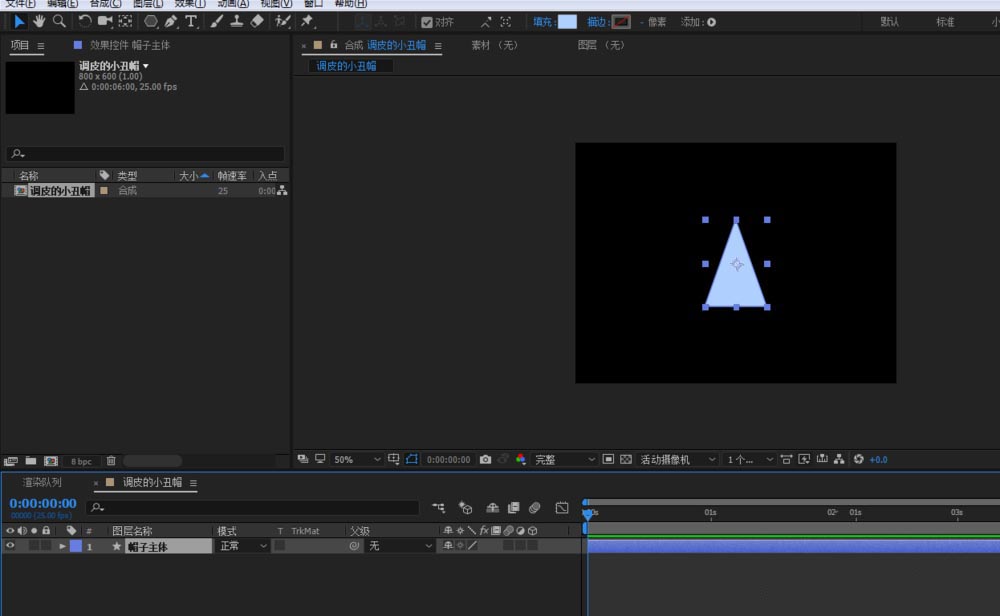The height and width of the screenshot is (616, 1000).
Task: Open the 项目 panel tab
Action: pyautogui.click(x=20, y=45)
